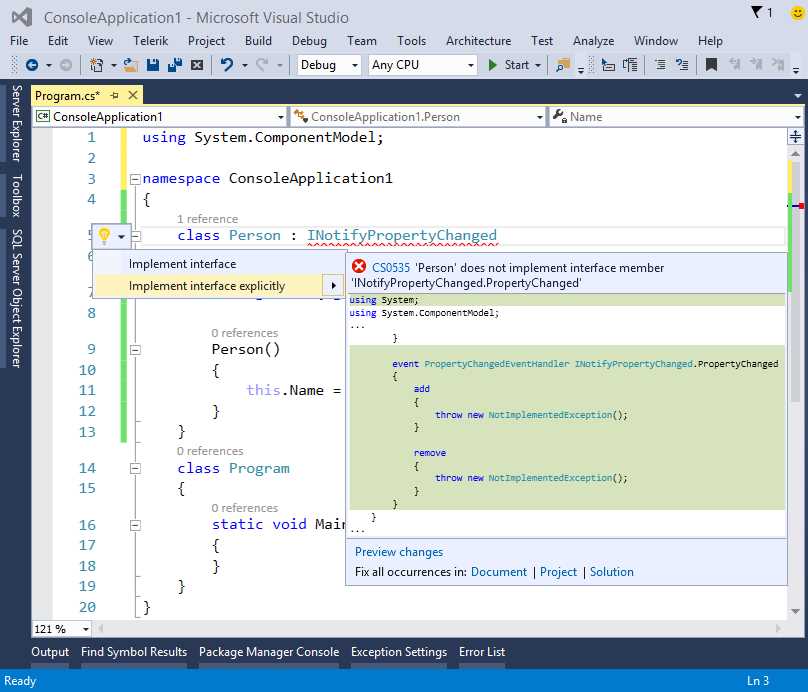Screen dimensions: 808x692
Task: Click the notifications flag icon
Action: [759, 12]
